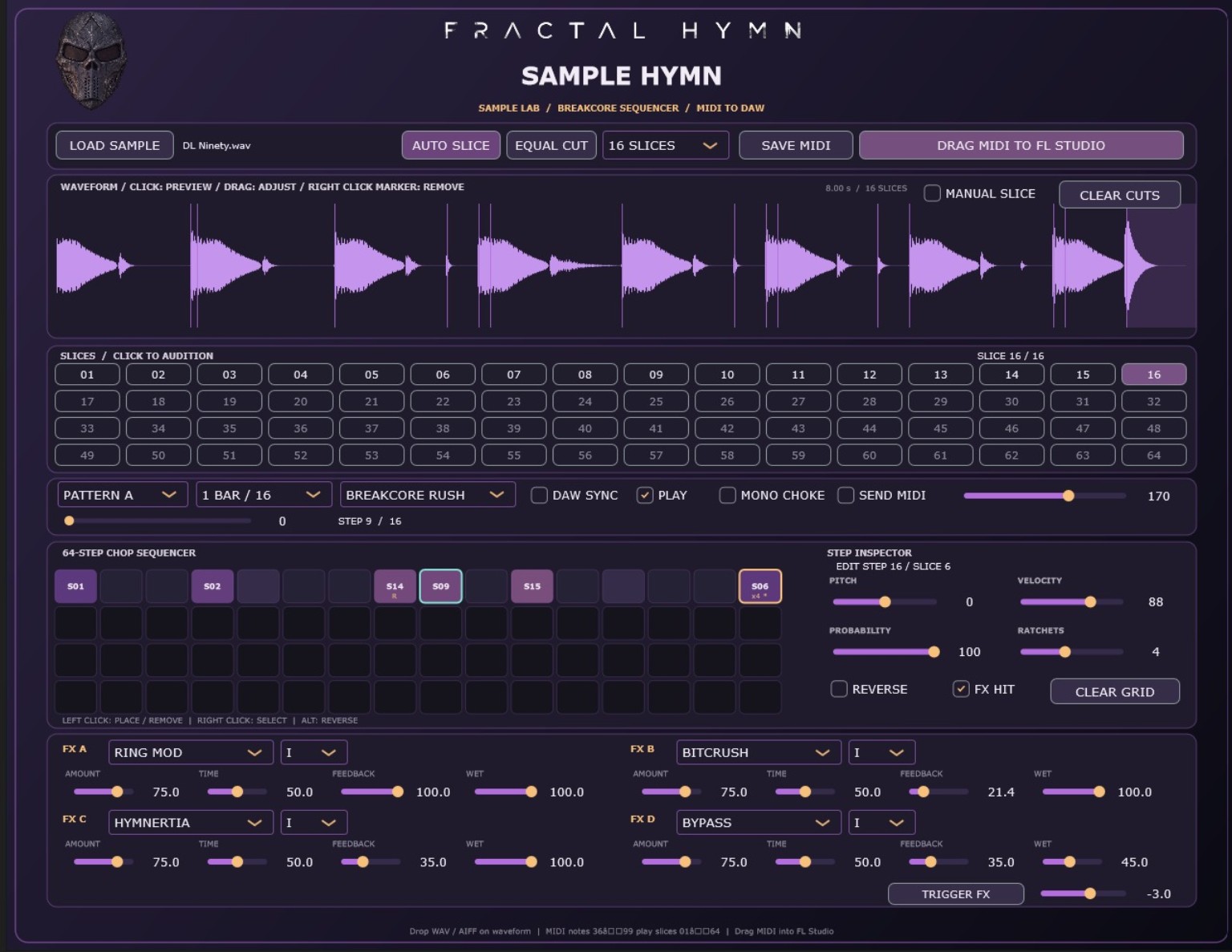Image resolution: width=1232 pixels, height=952 pixels.
Task: Adjust the Ratchets slider in Step Inspector
Action: click(x=1070, y=652)
